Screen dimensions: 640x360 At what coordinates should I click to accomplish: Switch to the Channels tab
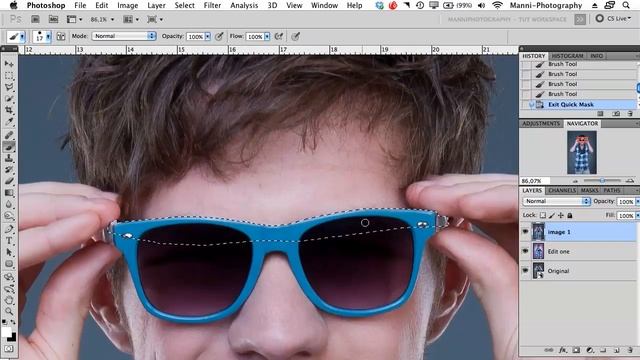pyautogui.click(x=562, y=191)
